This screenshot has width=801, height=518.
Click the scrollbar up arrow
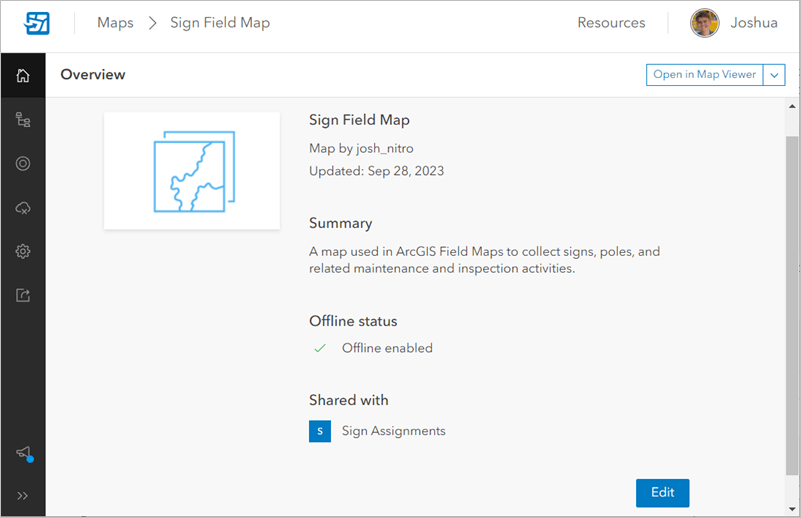pyautogui.click(x=792, y=106)
